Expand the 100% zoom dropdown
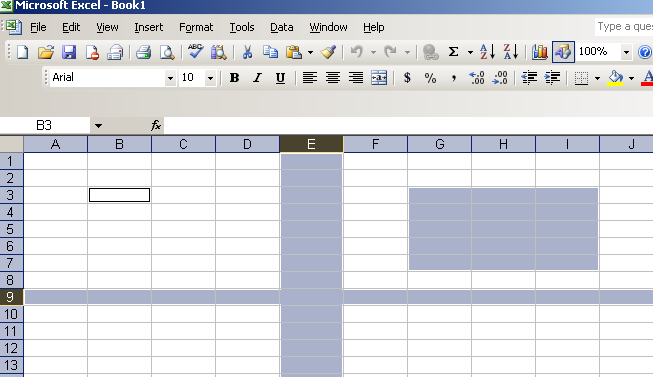 626,52
